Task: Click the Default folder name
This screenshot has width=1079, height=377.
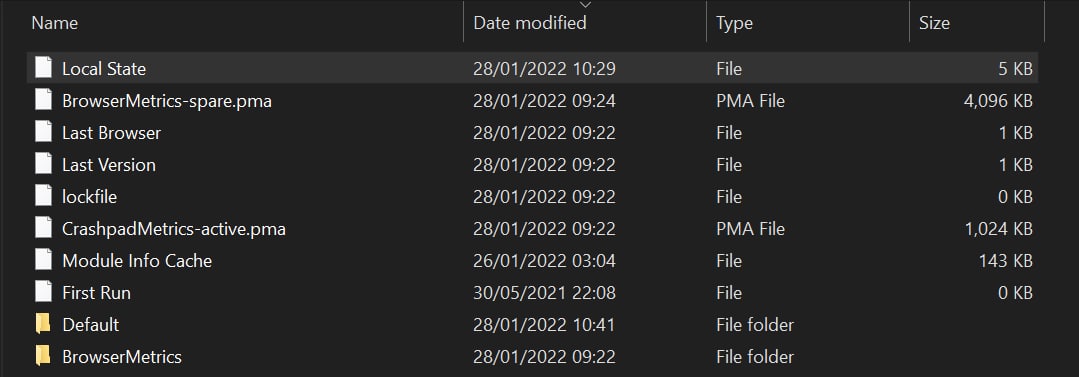Action: [90, 324]
